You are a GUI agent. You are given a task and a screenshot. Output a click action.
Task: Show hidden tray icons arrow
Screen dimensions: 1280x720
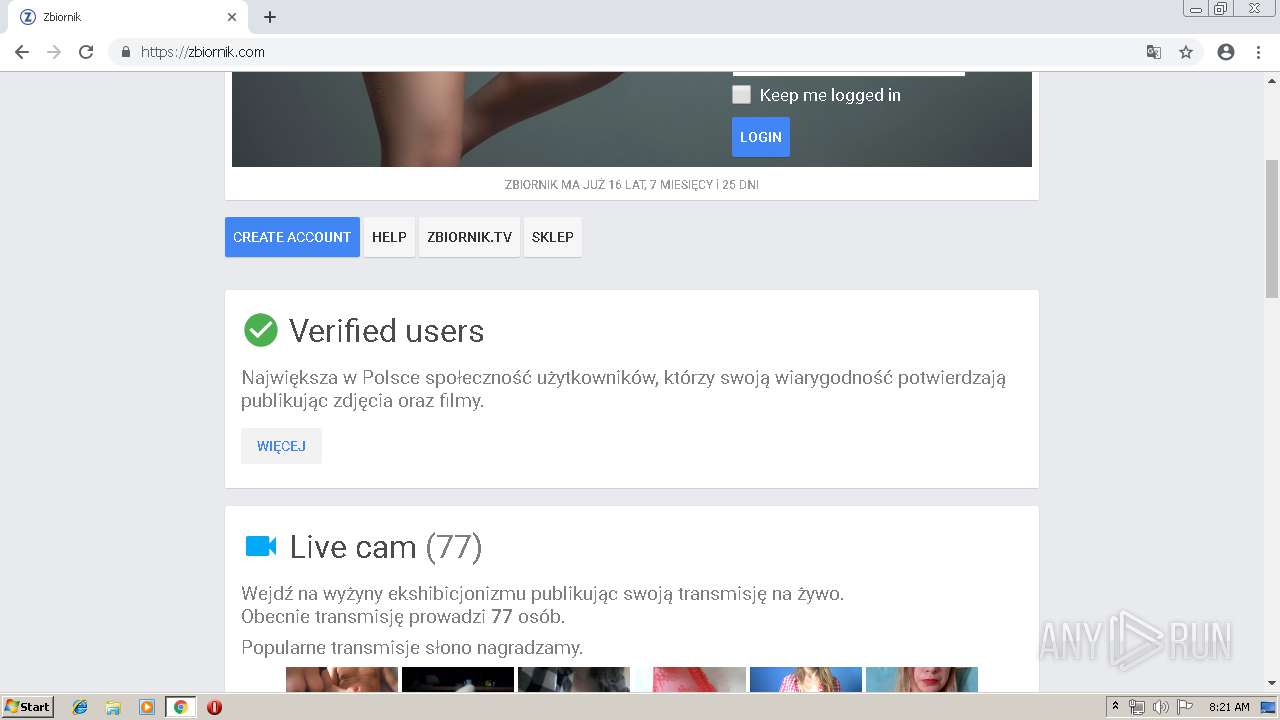1115,707
